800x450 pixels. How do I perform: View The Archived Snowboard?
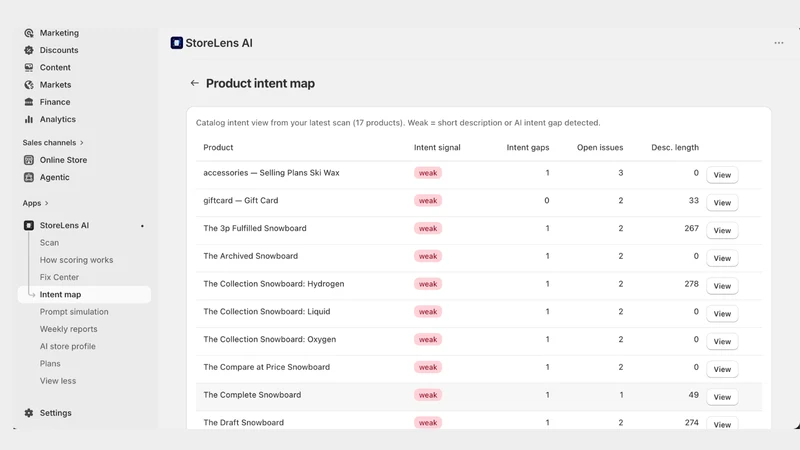click(x=722, y=258)
